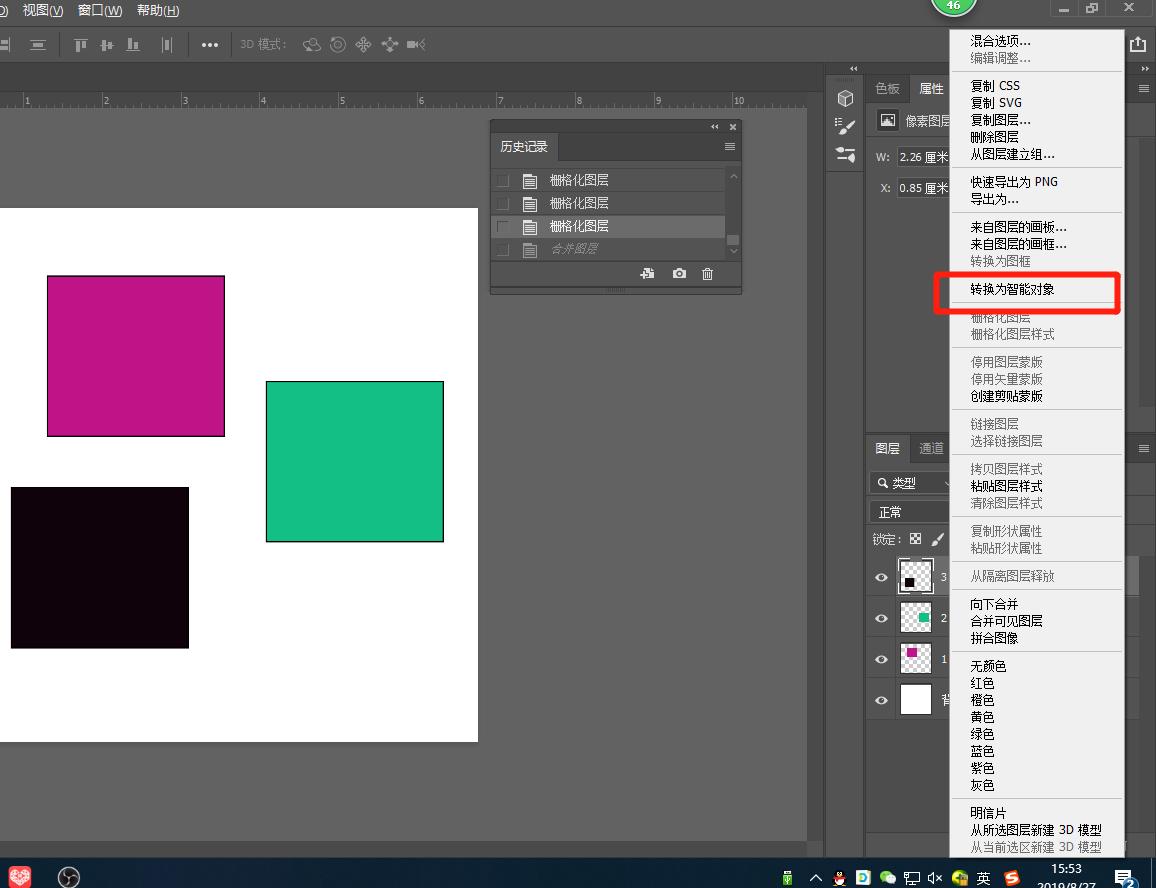Click the camera icon to create new snapshot

(x=679, y=274)
